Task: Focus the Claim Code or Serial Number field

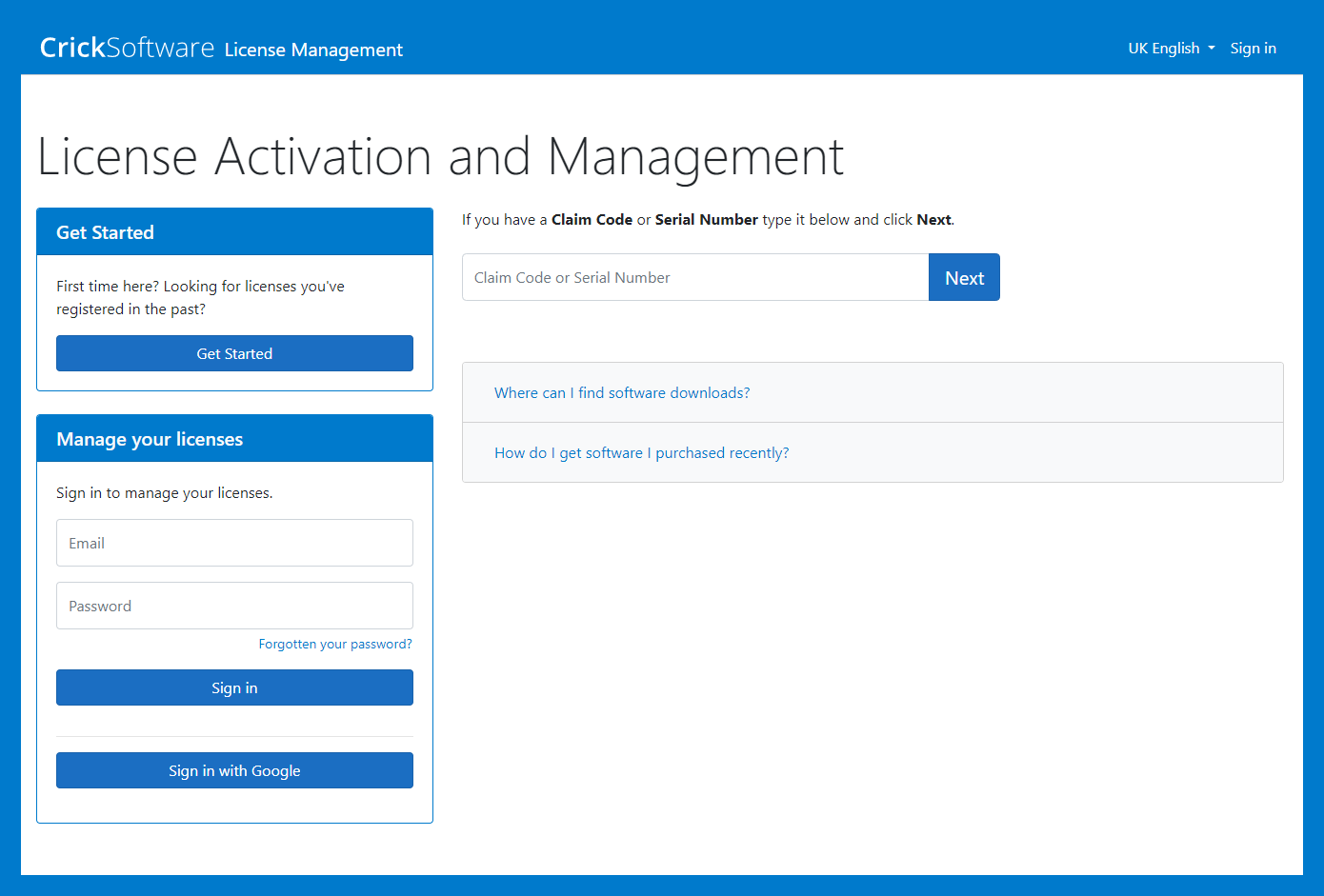Action: click(x=694, y=278)
